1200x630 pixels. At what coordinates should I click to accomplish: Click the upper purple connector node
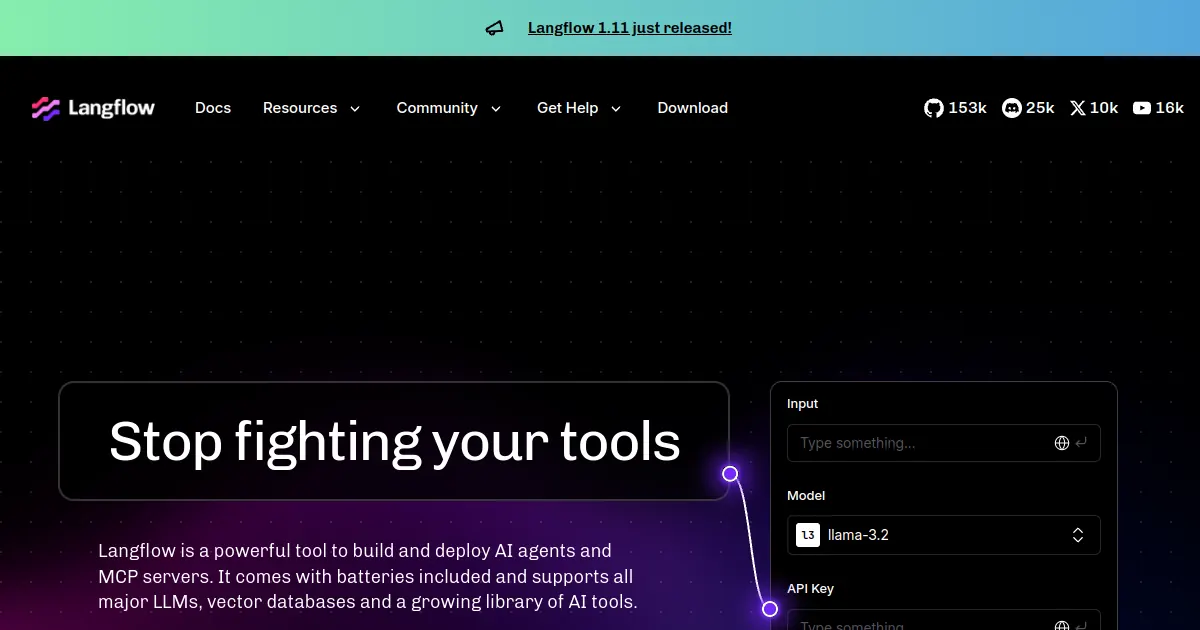click(730, 474)
